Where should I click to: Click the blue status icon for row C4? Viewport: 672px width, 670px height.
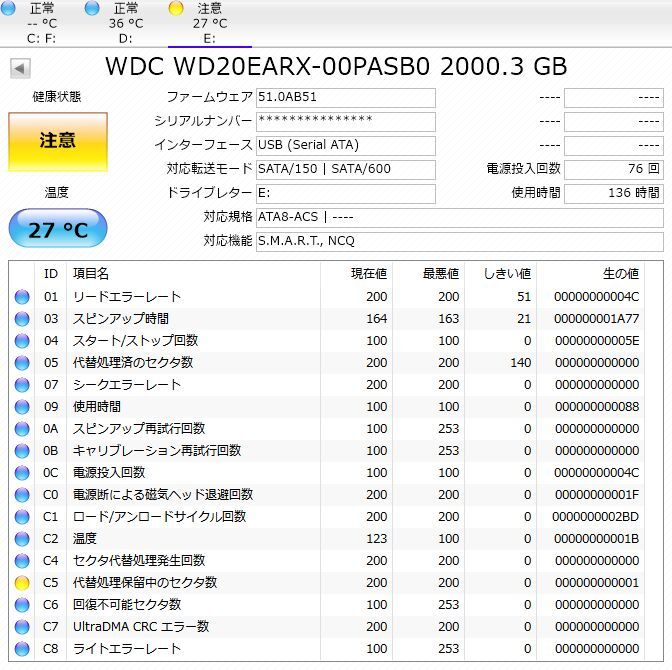pyautogui.click(x=22, y=561)
